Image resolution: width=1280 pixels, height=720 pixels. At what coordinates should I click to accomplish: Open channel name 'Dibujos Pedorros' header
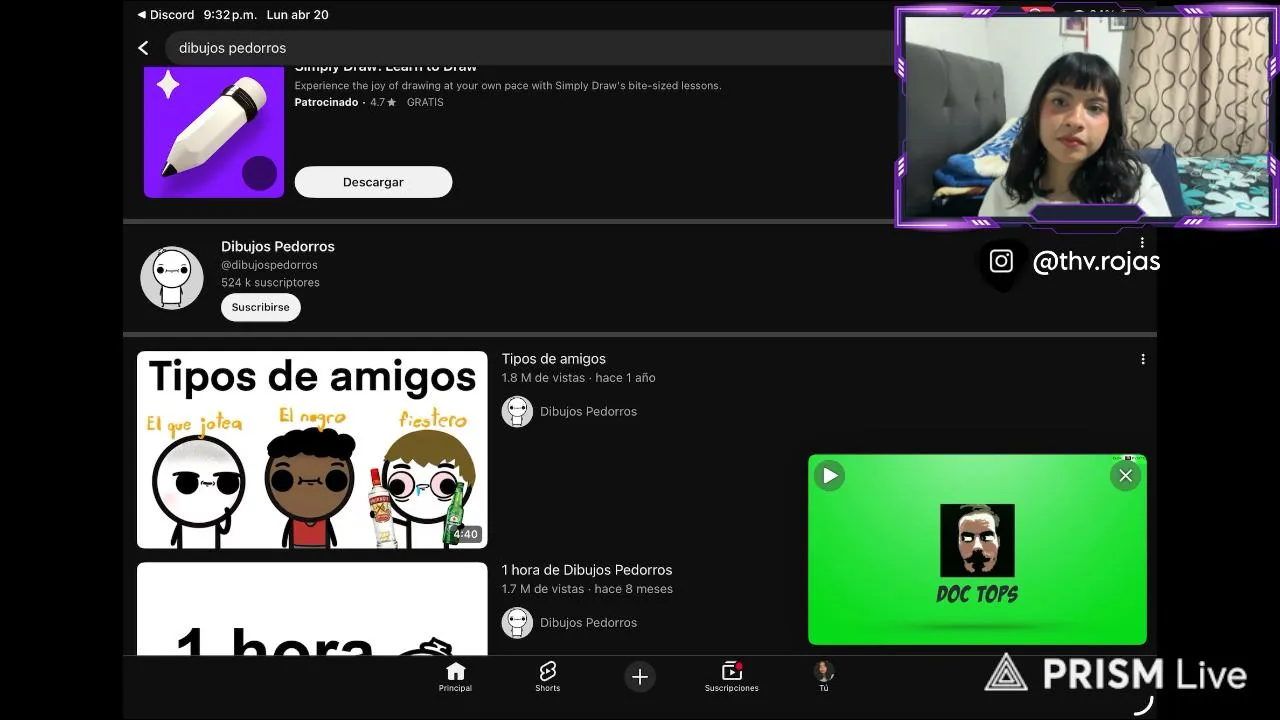click(x=278, y=246)
